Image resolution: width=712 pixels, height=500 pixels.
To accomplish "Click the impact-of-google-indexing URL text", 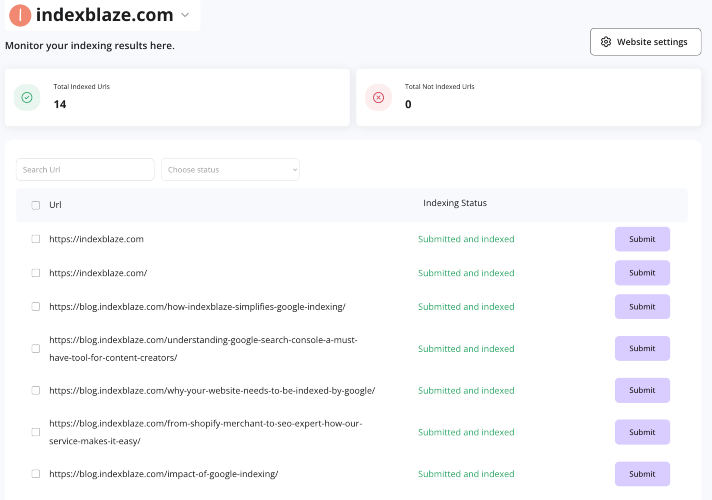I will tap(163, 474).
